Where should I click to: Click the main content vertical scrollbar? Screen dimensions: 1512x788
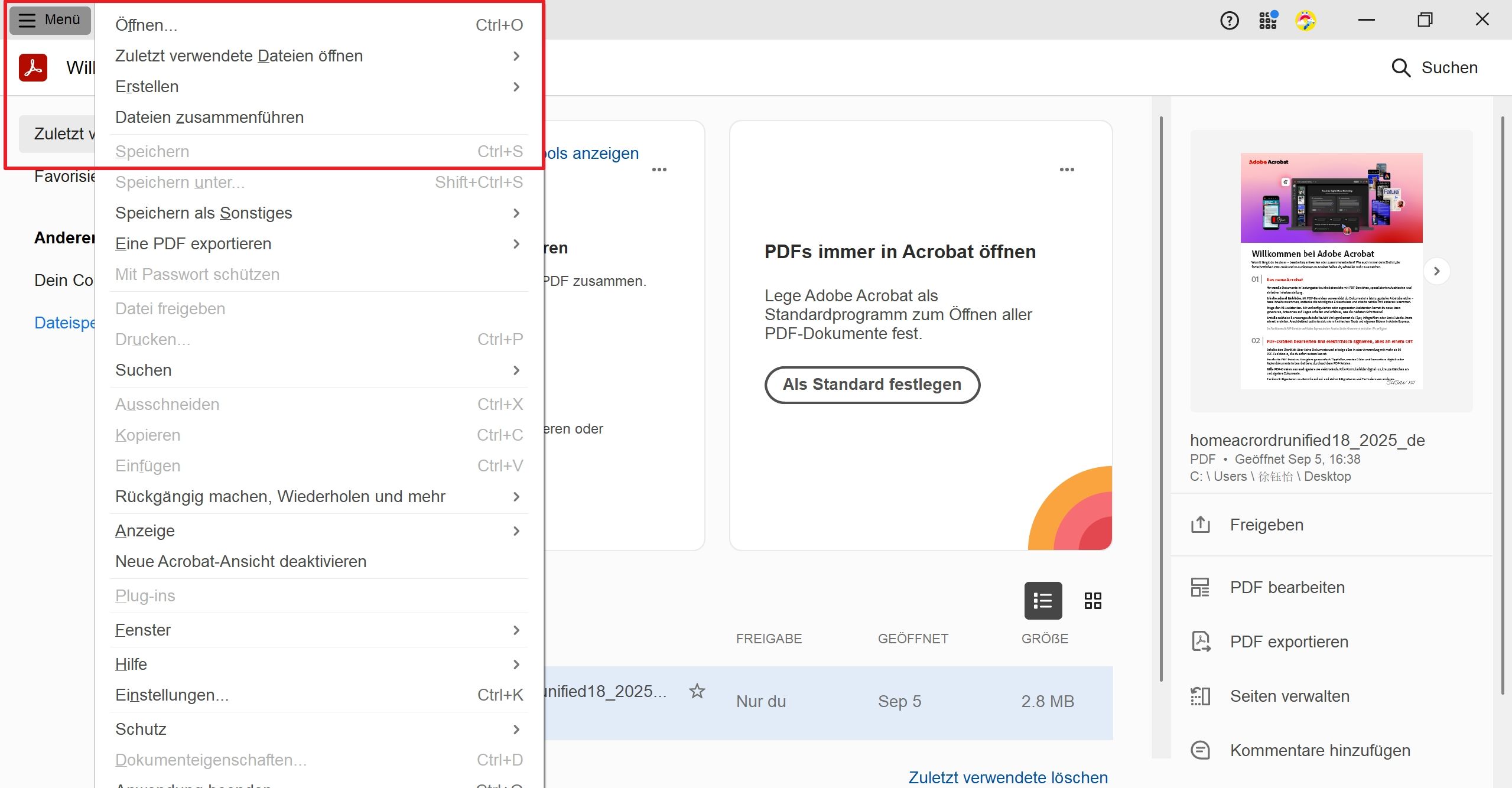click(1161, 399)
